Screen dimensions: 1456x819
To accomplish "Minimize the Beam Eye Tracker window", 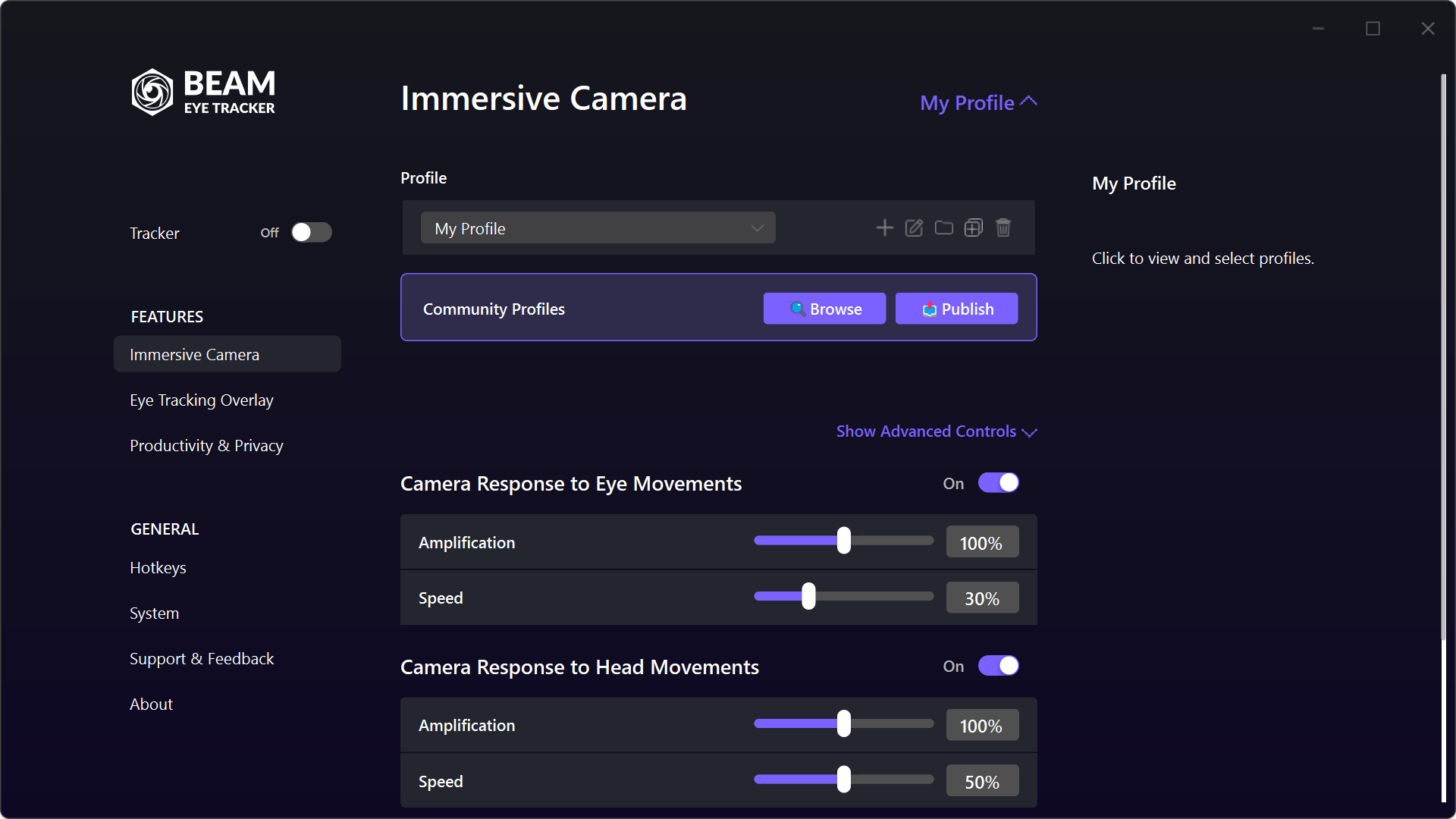I will pyautogui.click(x=1319, y=29).
